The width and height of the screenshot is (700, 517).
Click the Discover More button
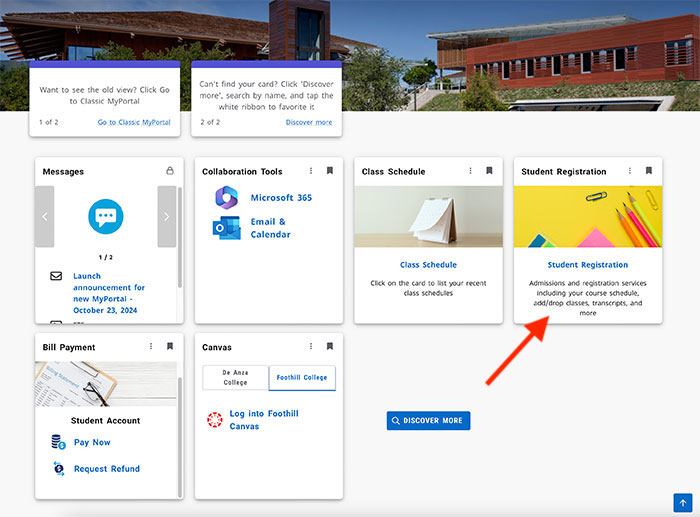pyautogui.click(x=428, y=421)
